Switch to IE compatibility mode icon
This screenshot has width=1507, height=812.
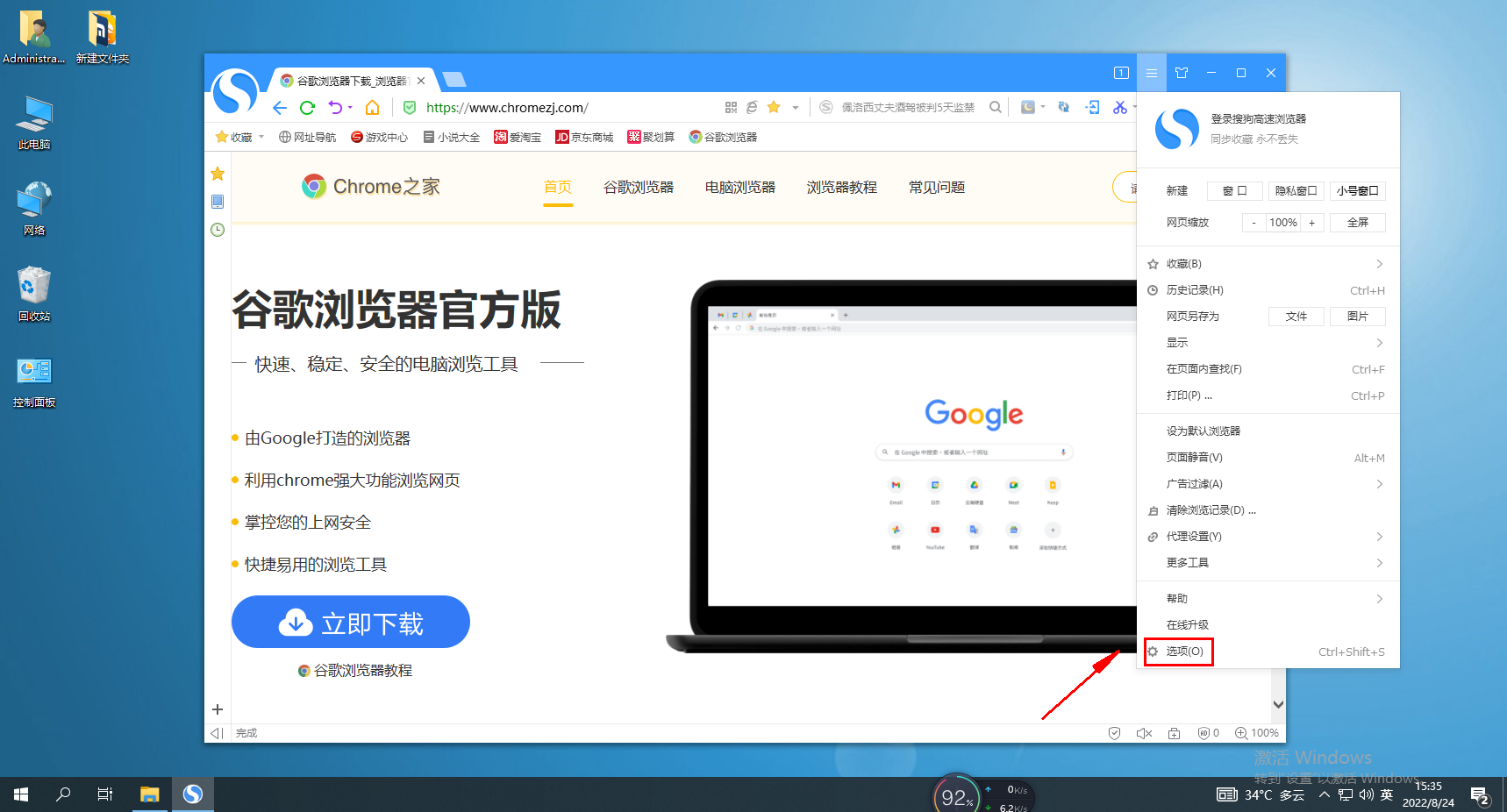pyautogui.click(x=752, y=107)
